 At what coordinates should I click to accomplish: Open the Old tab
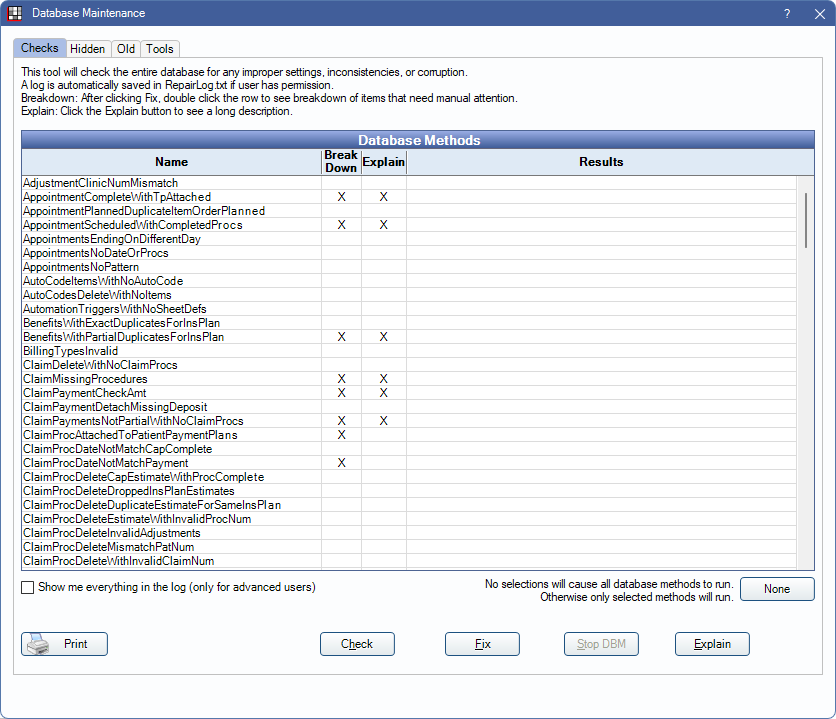(125, 49)
